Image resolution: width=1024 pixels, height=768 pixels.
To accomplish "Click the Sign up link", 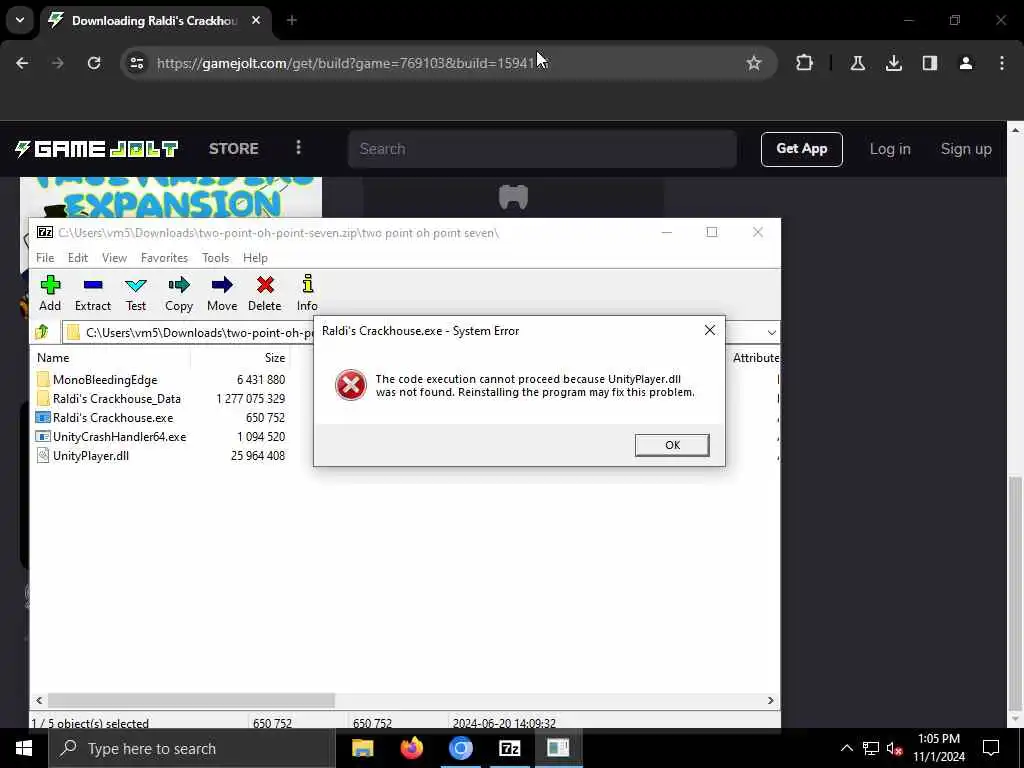I will click(966, 149).
